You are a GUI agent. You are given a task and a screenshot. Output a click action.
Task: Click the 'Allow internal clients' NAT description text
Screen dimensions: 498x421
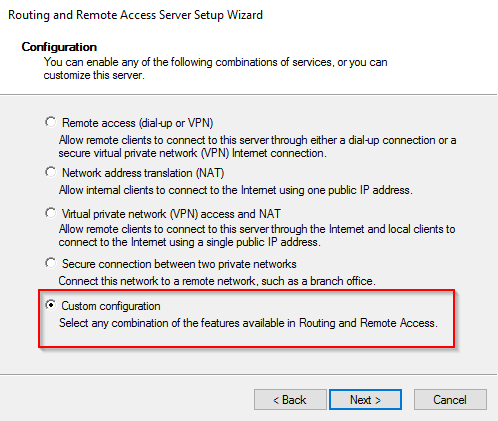point(236,190)
